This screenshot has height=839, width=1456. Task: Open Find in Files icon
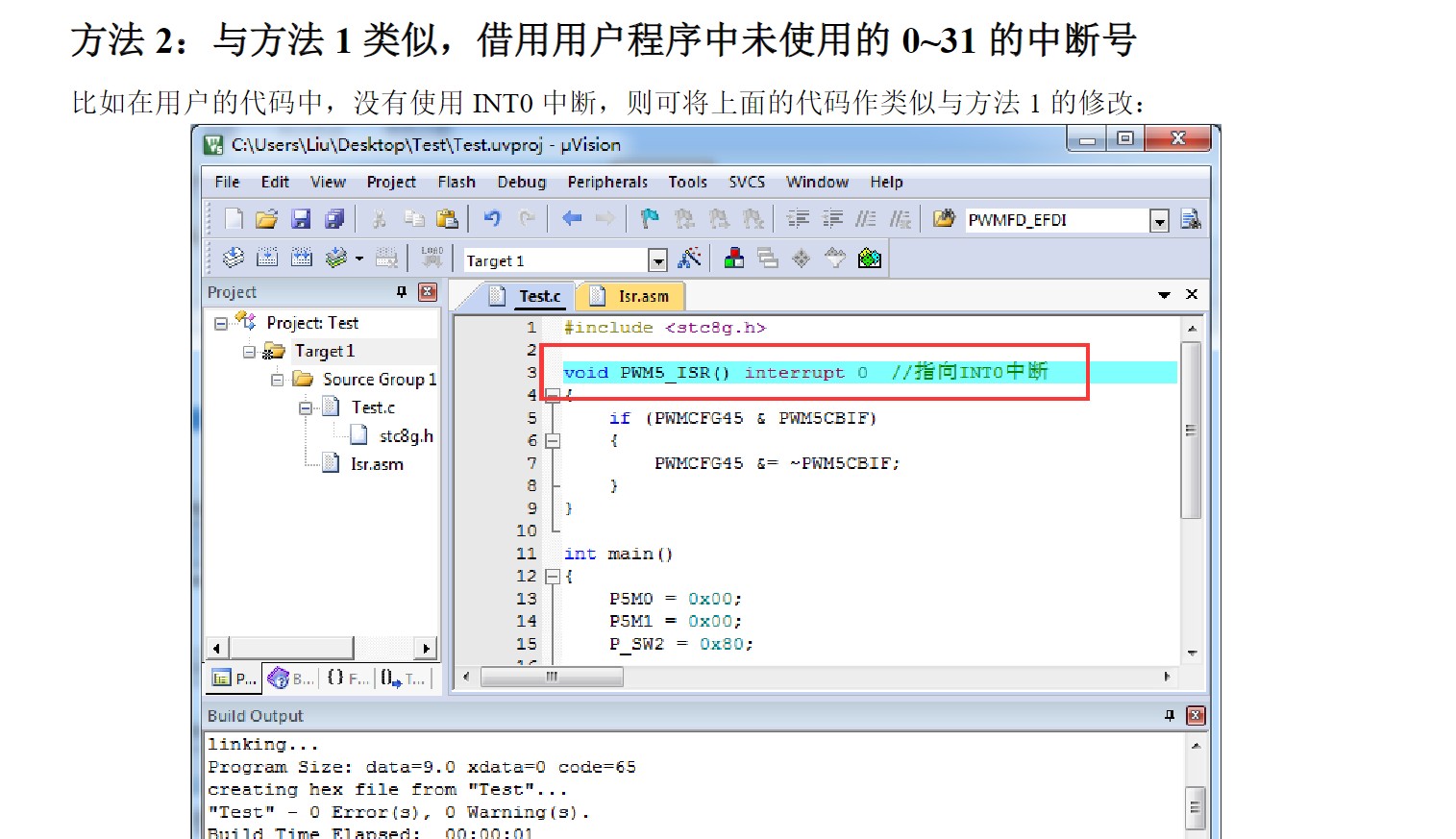point(944,219)
